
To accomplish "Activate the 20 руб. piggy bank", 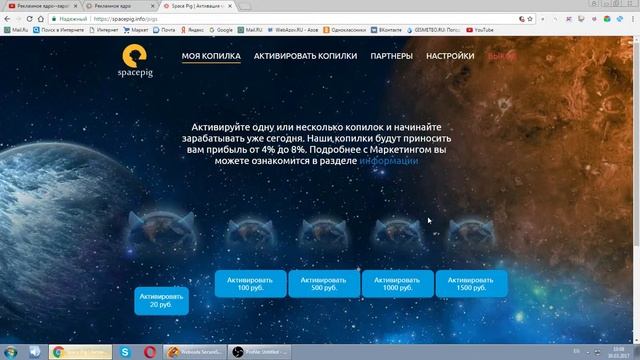I will 161,301.
